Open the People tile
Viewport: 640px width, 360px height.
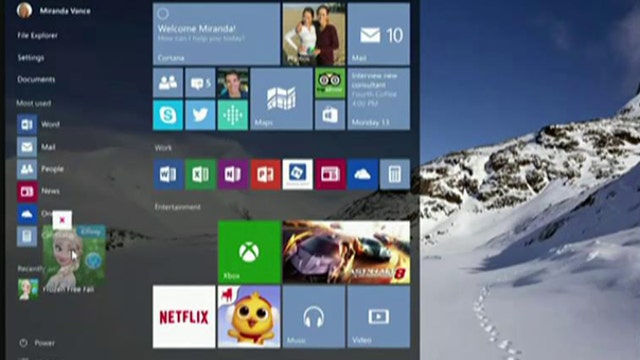(168, 83)
